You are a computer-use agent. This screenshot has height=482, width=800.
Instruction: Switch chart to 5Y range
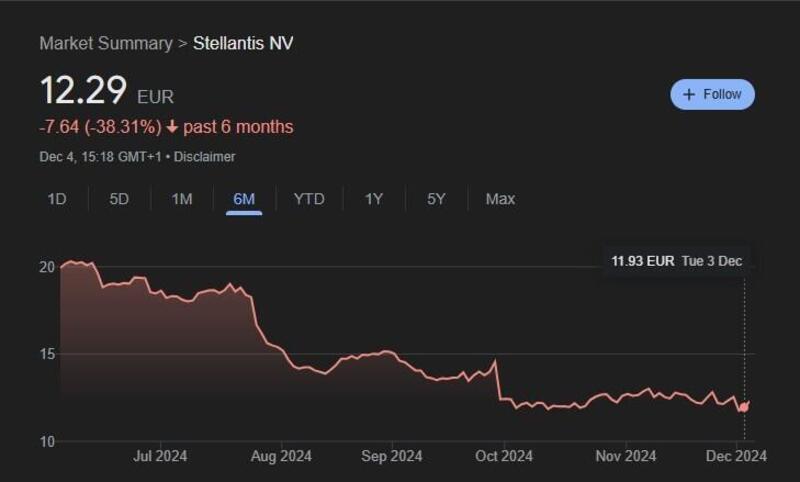(x=436, y=199)
